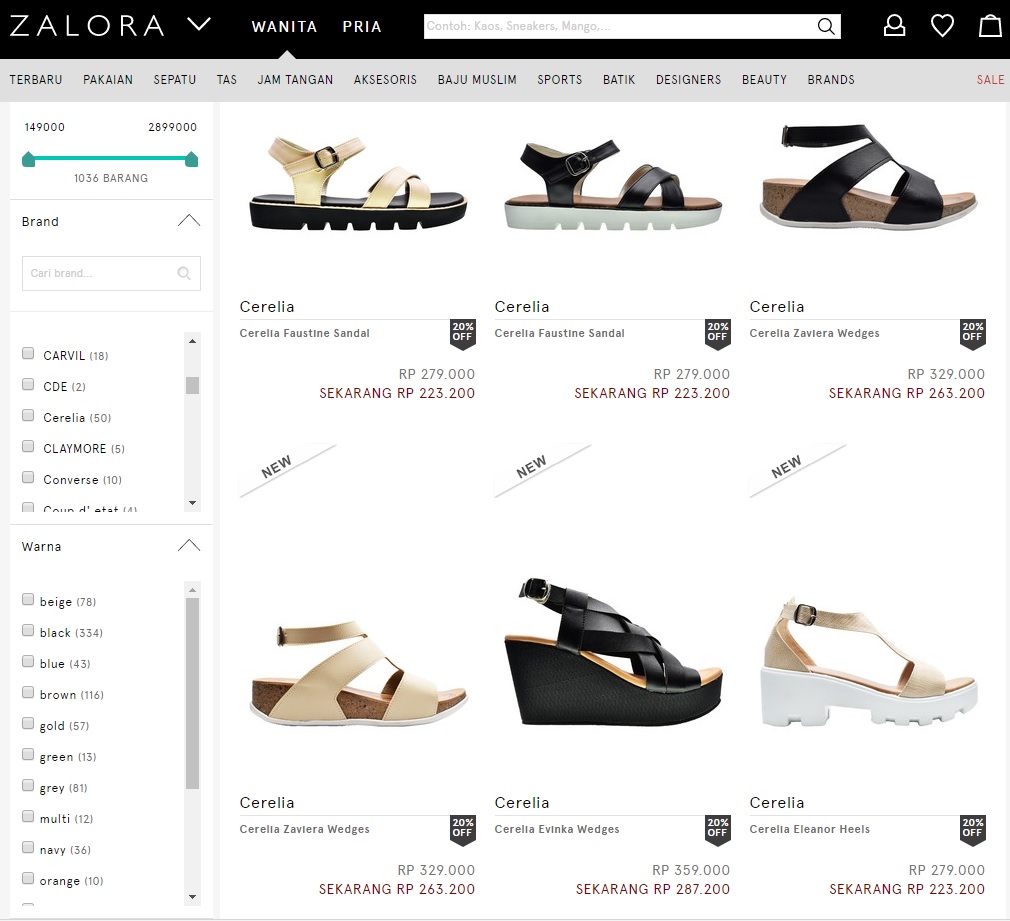Open the DESIGNERS menu
Viewport: 1010px width, 921px height.
[x=689, y=80]
